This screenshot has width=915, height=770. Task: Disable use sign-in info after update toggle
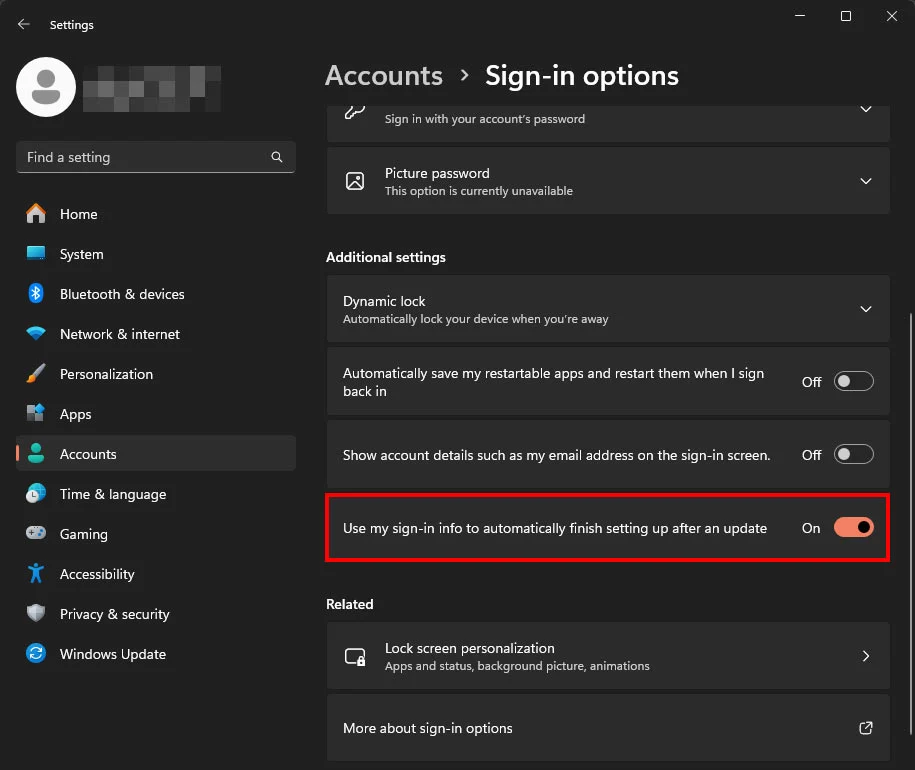click(853, 528)
